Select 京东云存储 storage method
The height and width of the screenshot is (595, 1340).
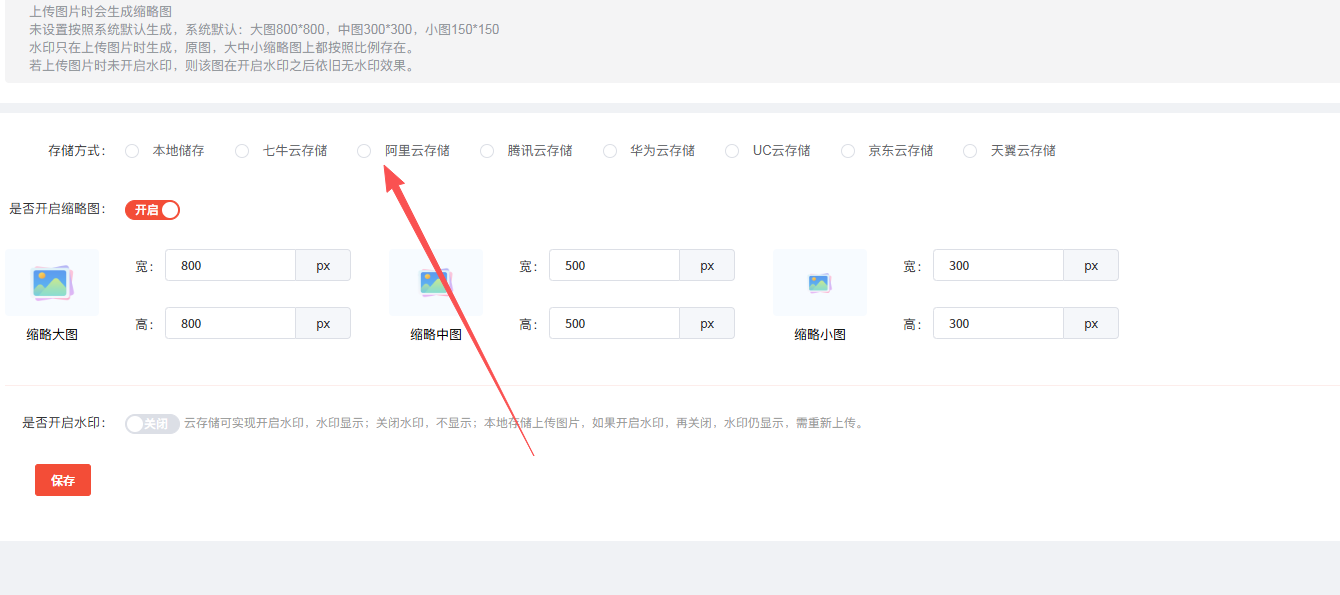[x=848, y=151]
